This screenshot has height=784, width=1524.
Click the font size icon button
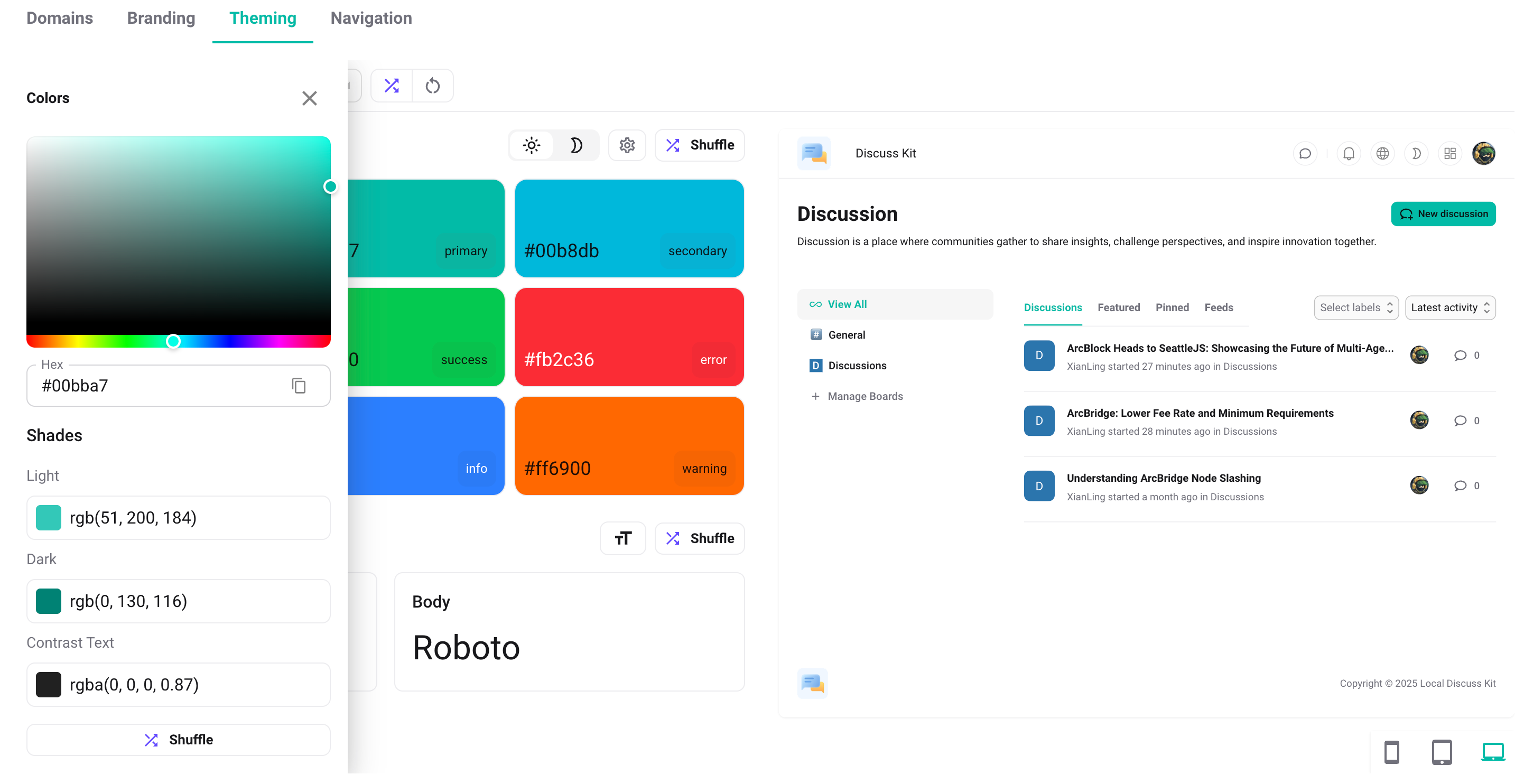coord(622,538)
